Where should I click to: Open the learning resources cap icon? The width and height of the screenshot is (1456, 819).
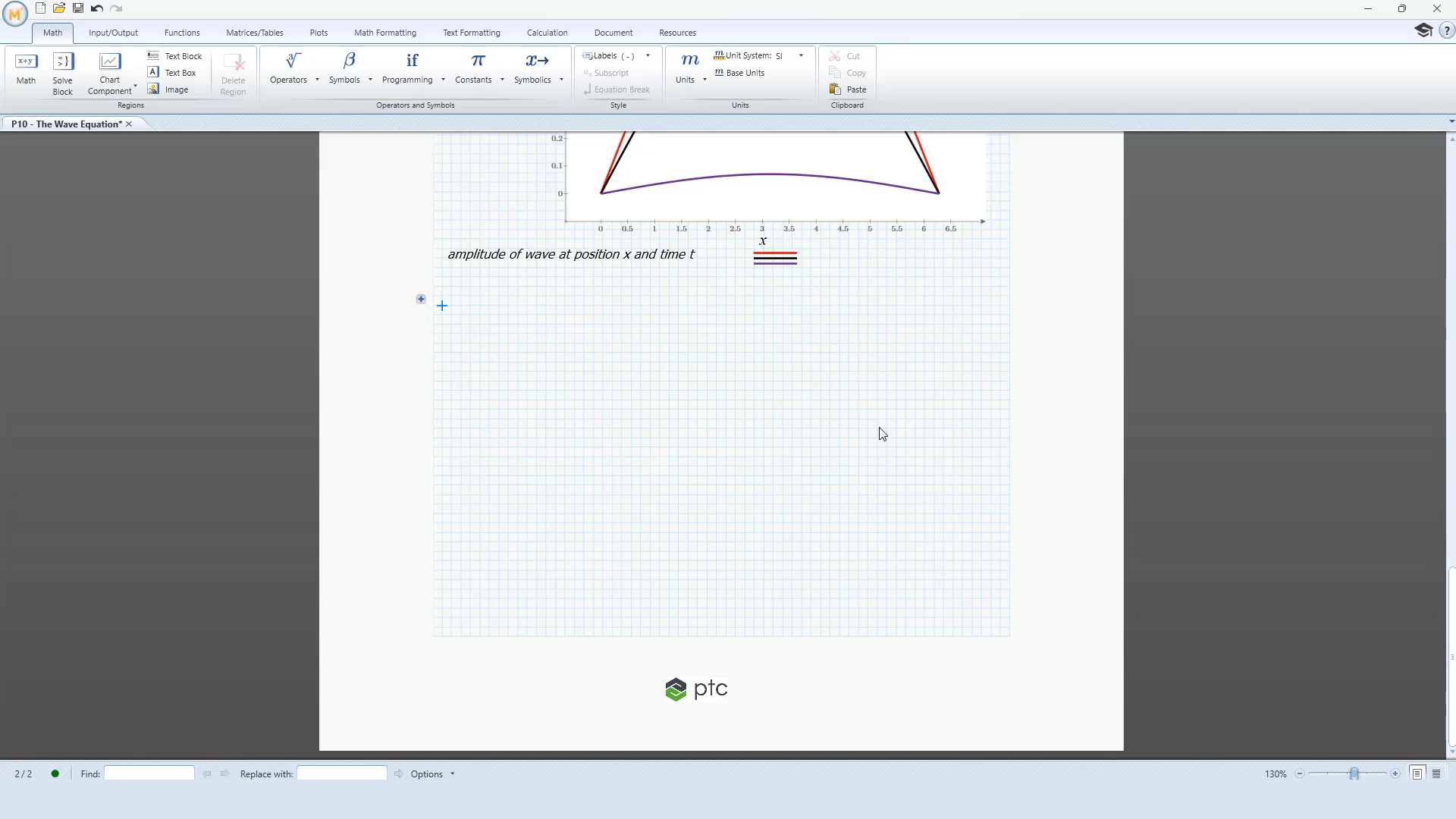(1423, 30)
